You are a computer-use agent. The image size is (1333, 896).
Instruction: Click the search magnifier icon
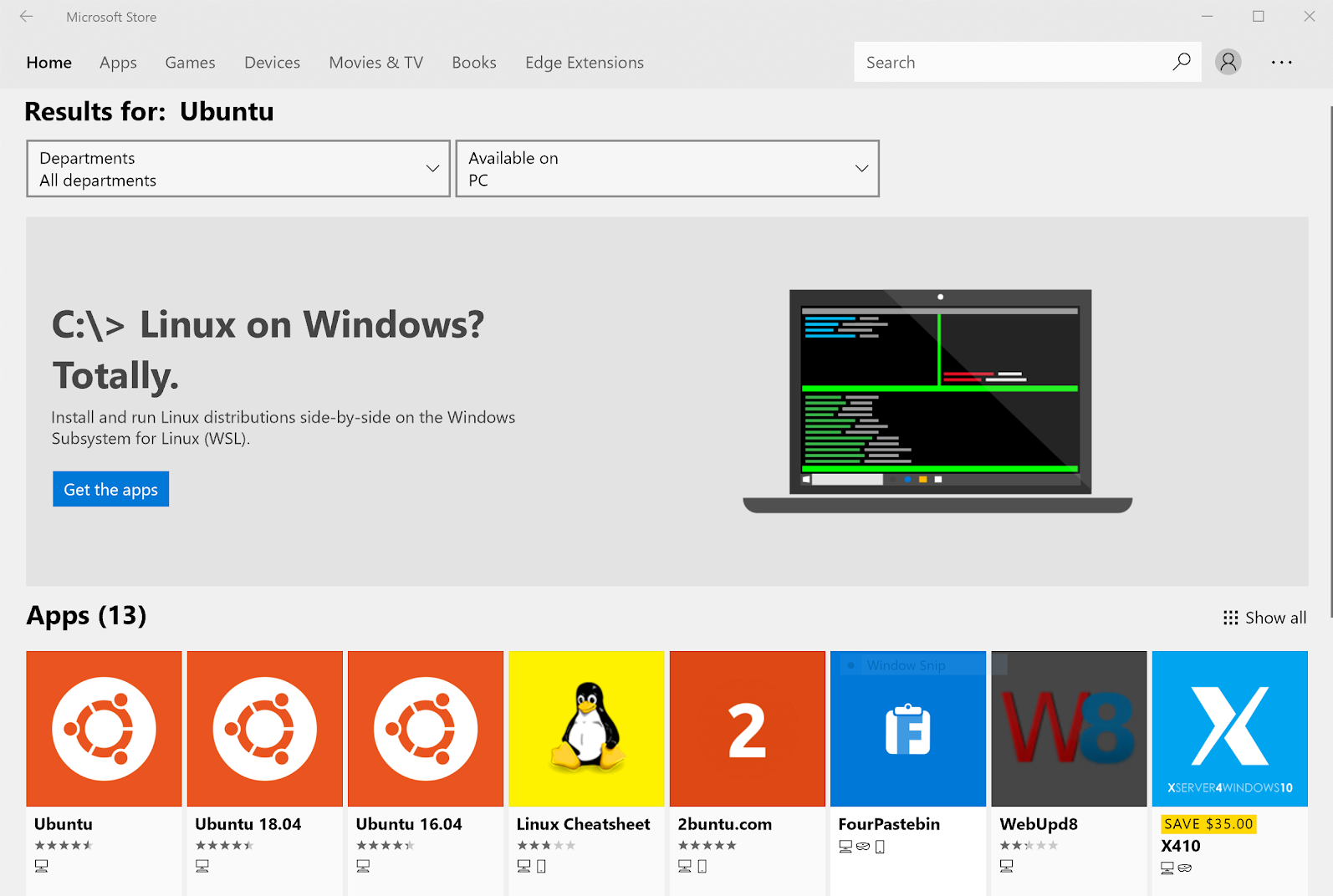1181,62
